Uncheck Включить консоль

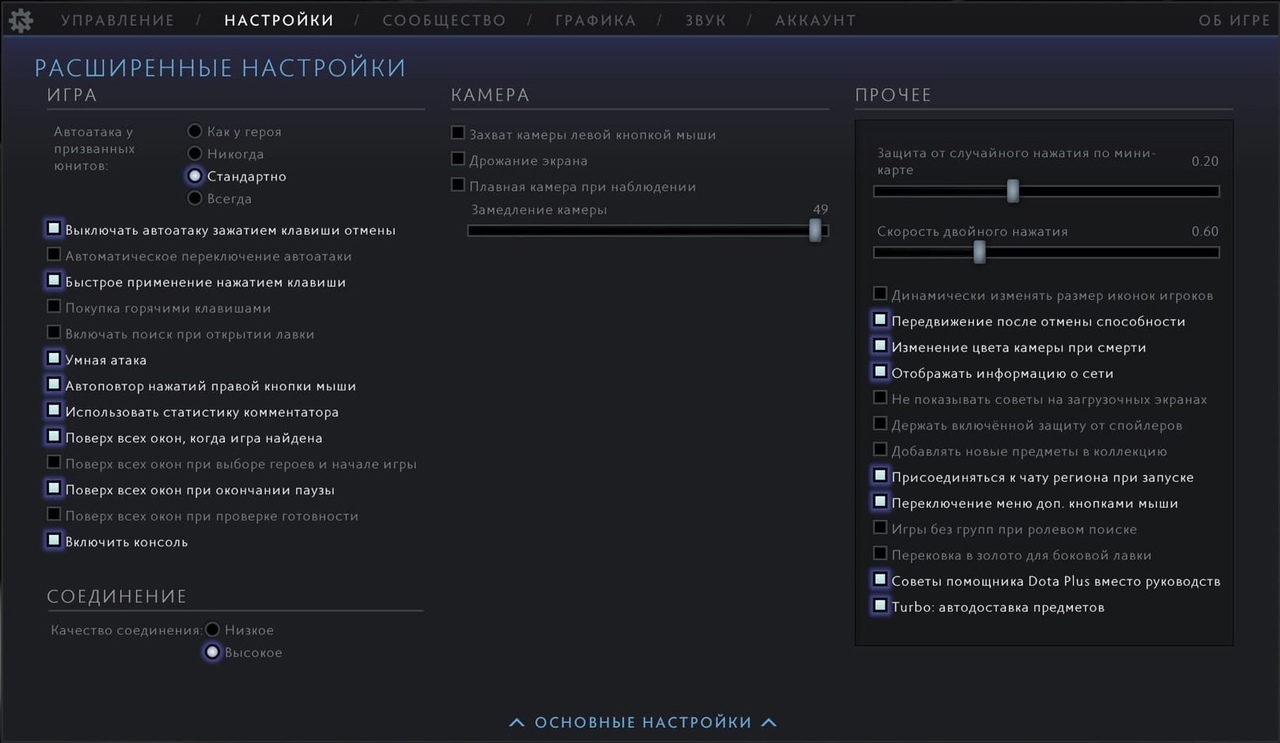pyautogui.click(x=54, y=540)
